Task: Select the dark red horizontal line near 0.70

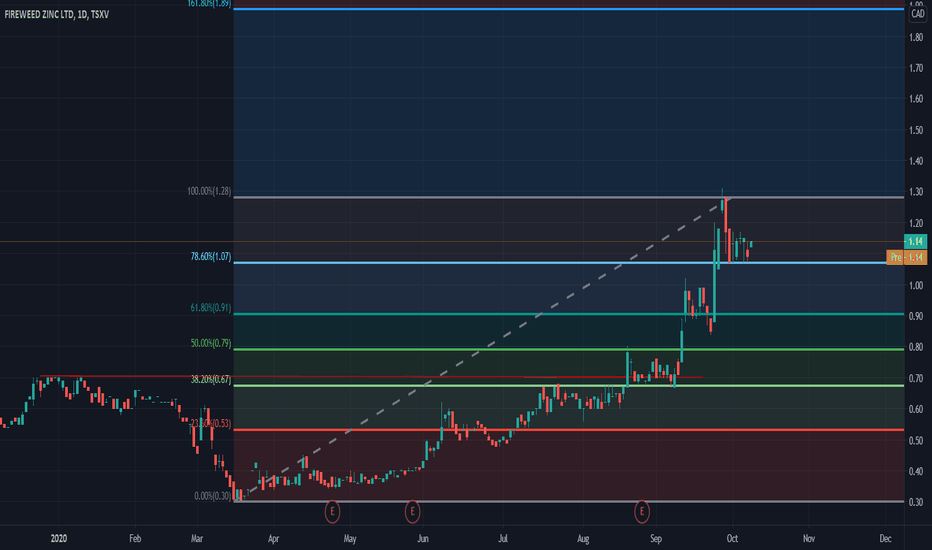Action: tap(371, 376)
